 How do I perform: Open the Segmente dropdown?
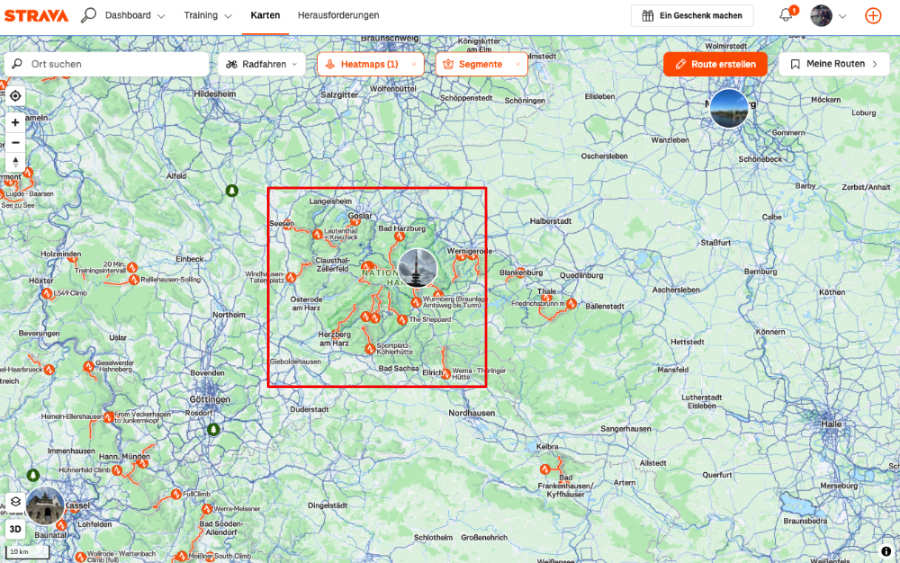(481, 64)
